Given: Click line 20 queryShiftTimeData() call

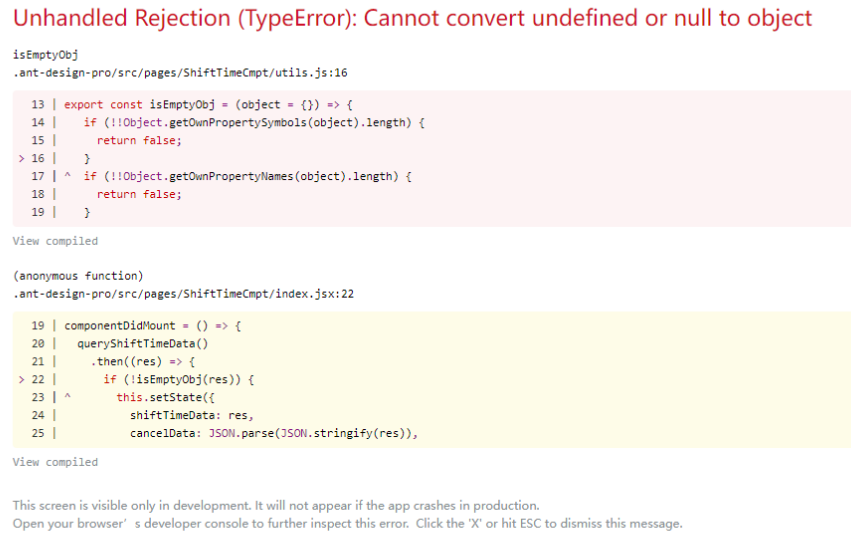Looking at the screenshot, I should pyautogui.click(x=141, y=344).
